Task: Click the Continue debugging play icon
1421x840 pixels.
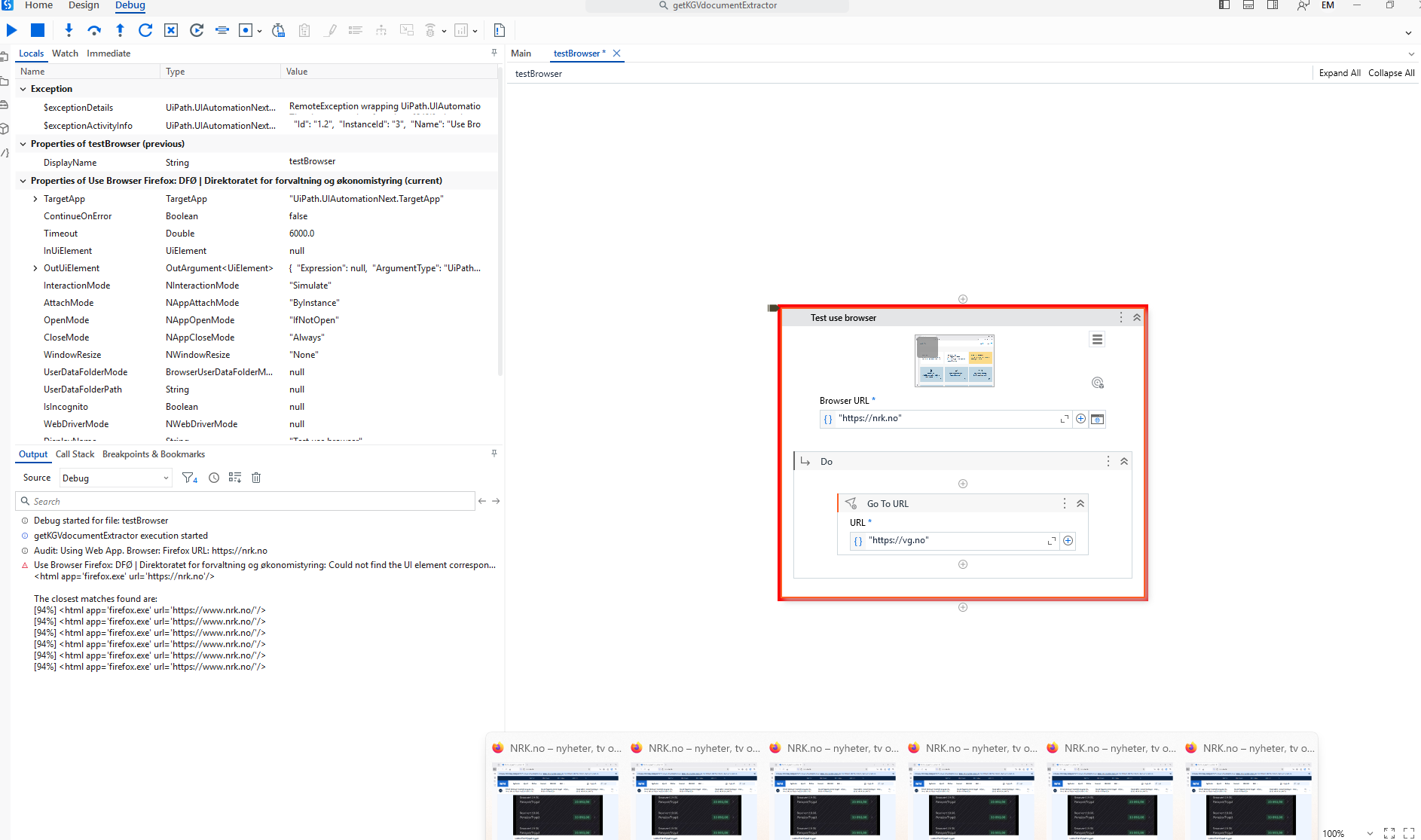Action: [x=12, y=30]
